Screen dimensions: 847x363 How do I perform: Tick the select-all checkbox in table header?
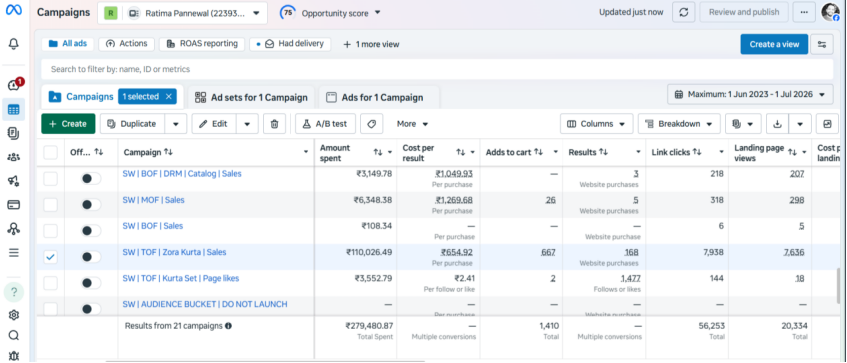coord(50,152)
